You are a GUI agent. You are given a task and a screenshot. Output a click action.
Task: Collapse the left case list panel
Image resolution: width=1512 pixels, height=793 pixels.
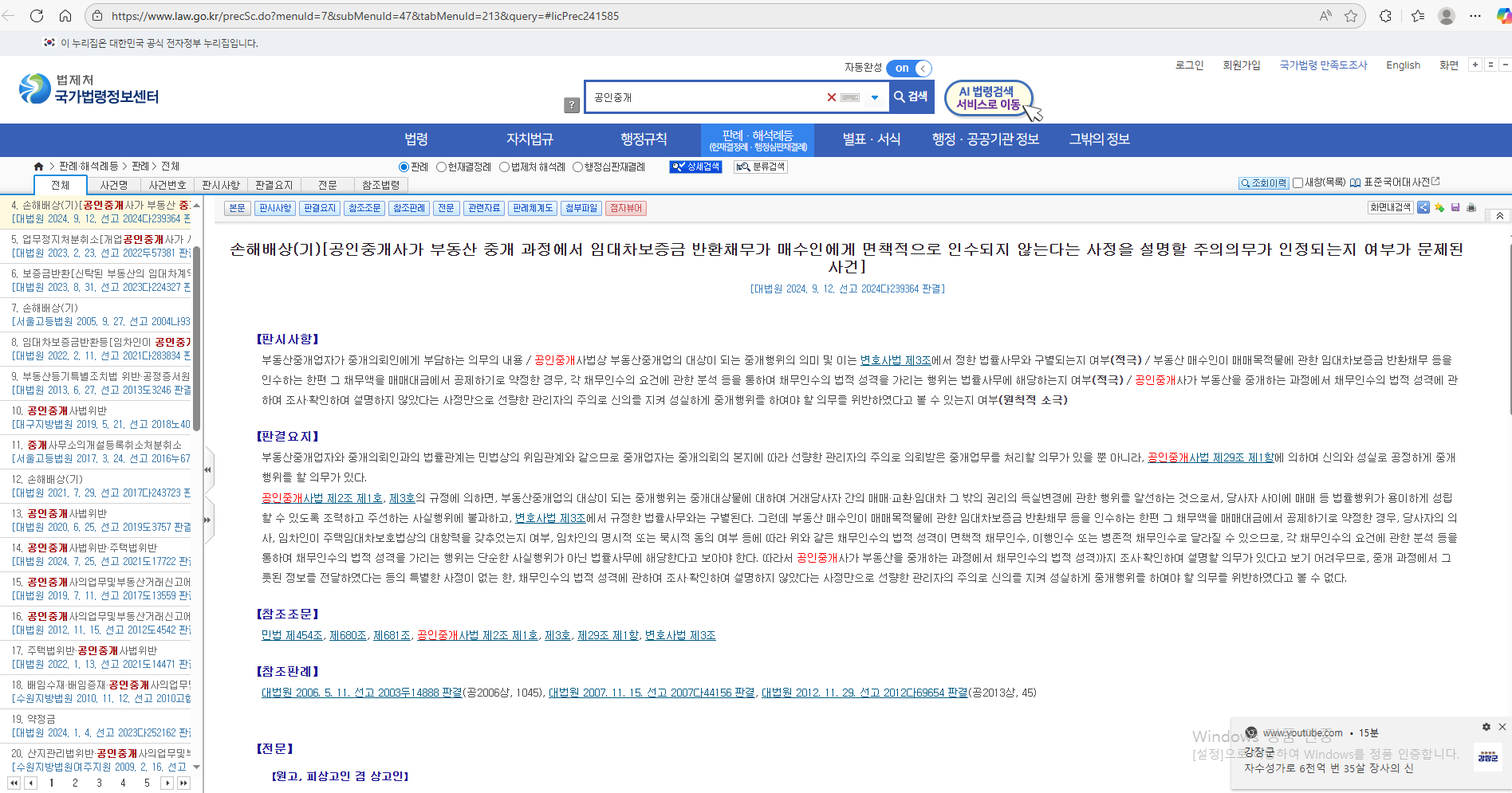(x=208, y=470)
